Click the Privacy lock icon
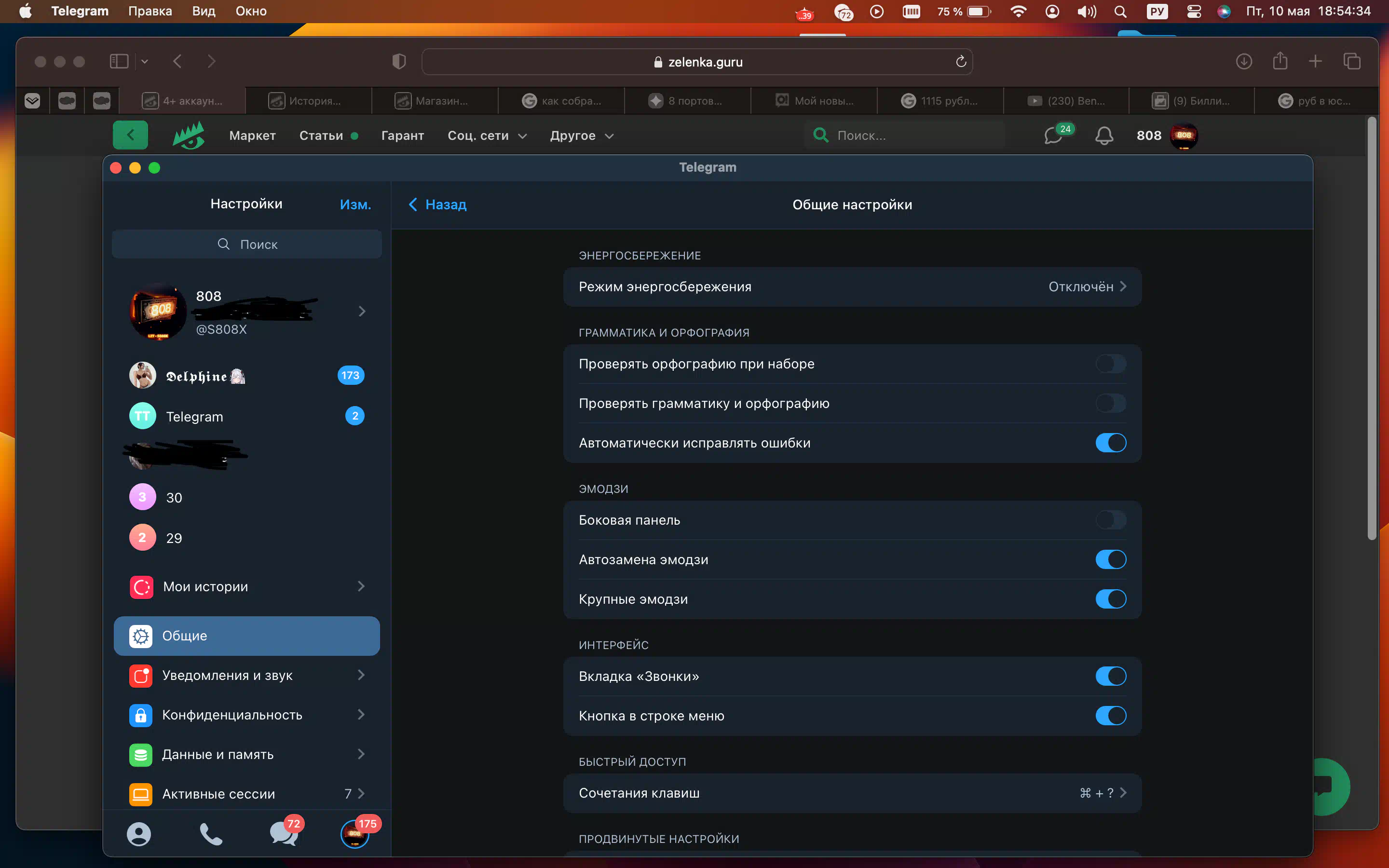Viewport: 1389px width, 868px height. 141,715
